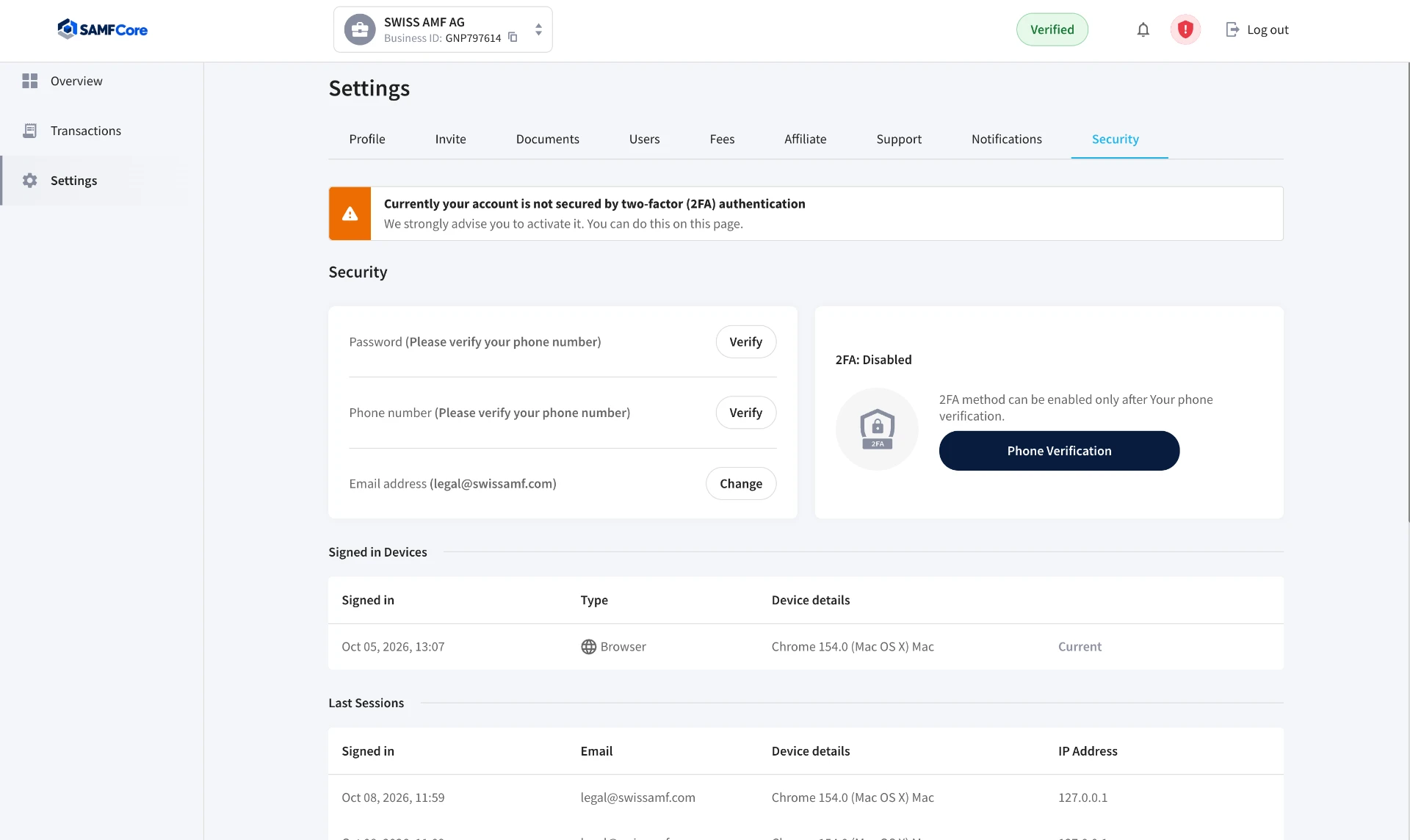Click the Type column header

tap(593, 600)
